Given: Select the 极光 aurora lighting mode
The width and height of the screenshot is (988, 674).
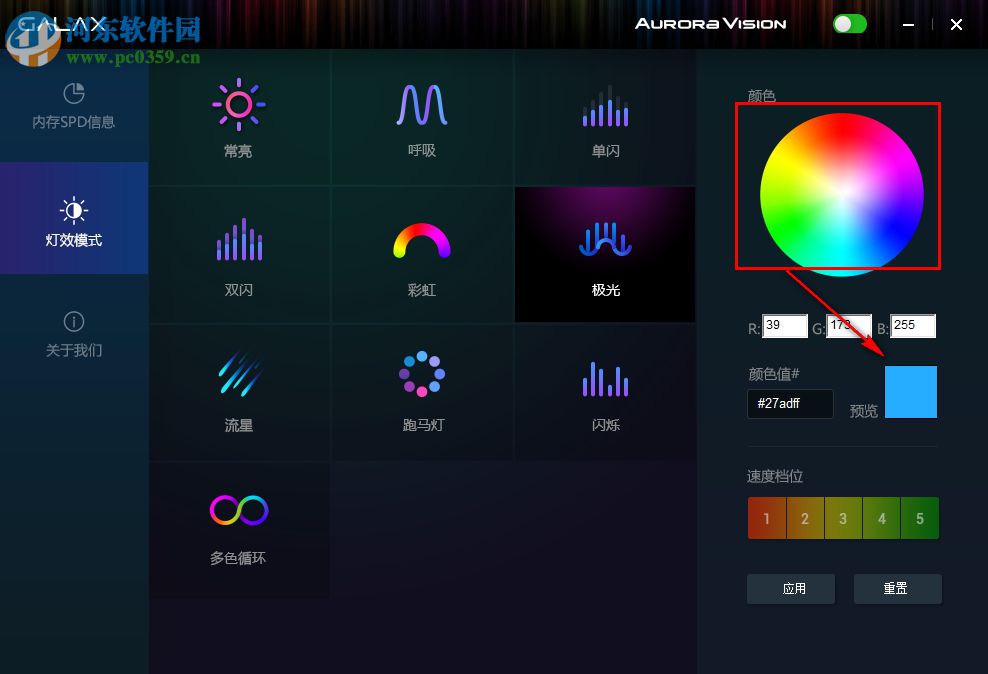Looking at the screenshot, I should [x=605, y=254].
